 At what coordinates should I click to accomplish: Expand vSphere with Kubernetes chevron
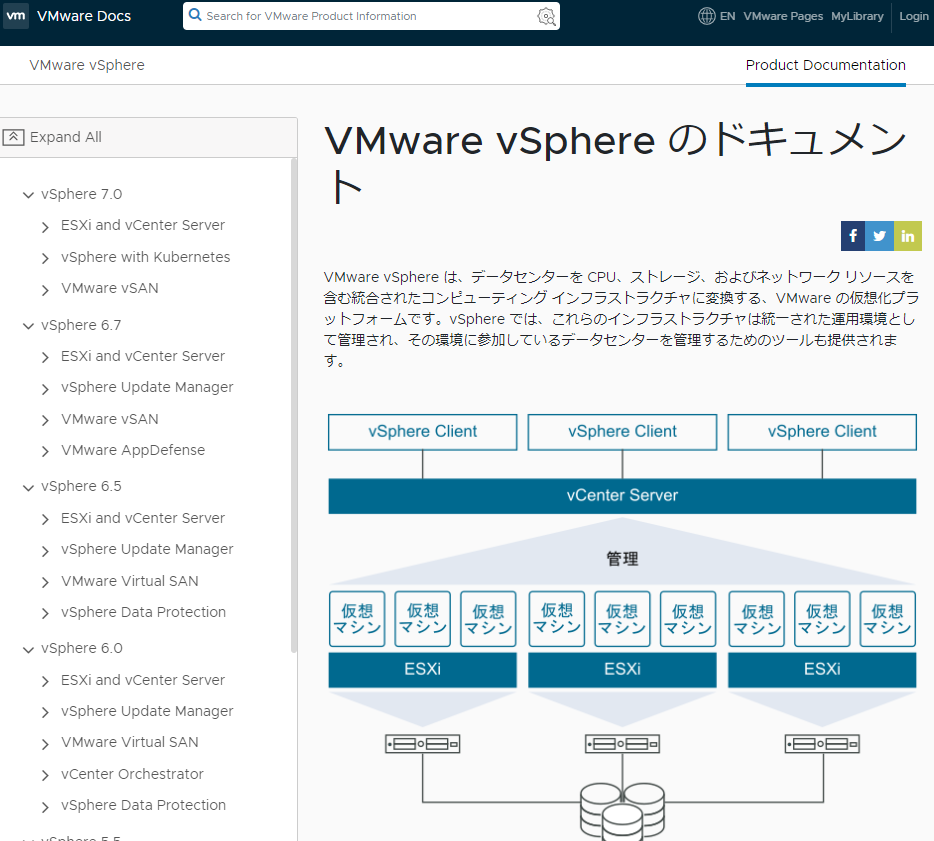(x=45, y=258)
